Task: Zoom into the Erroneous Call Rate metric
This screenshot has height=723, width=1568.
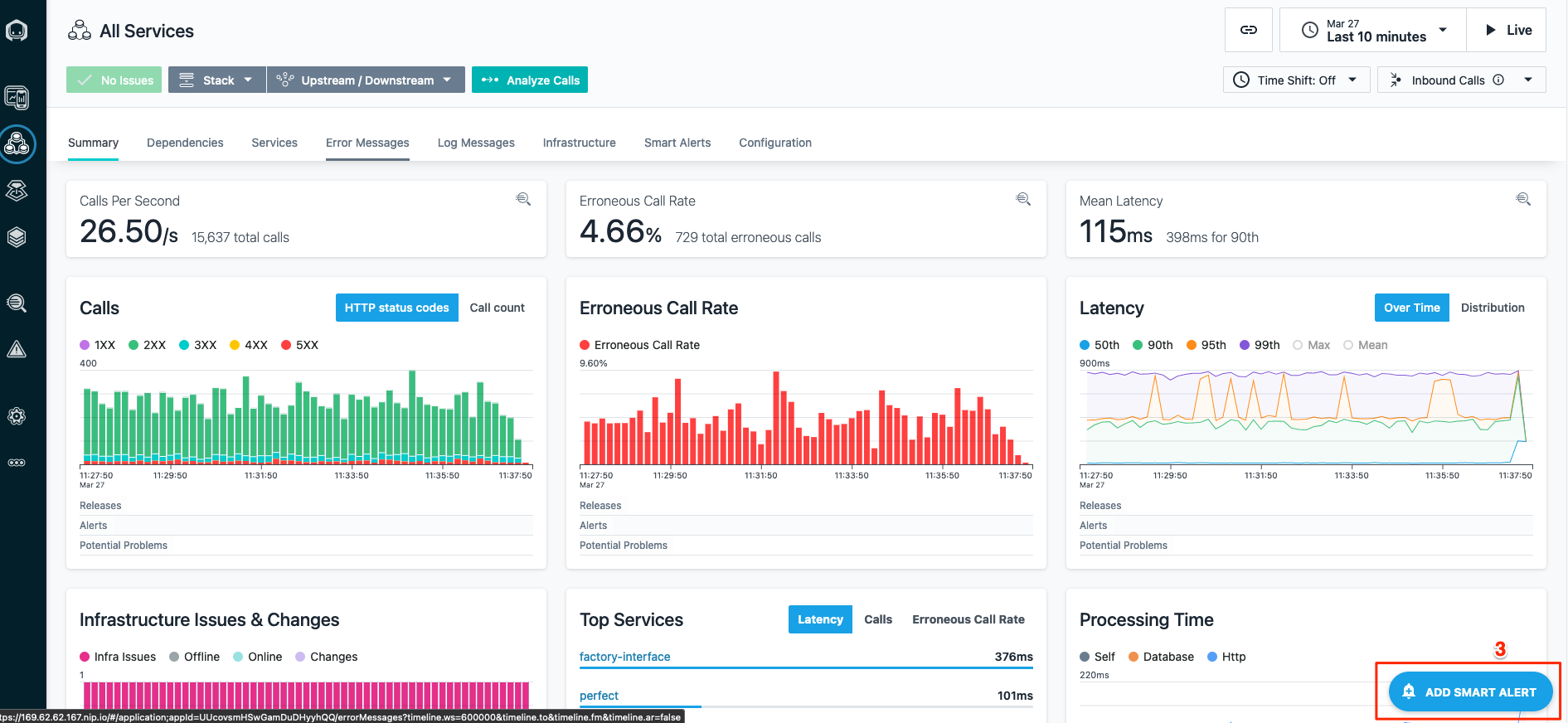Action: pos(1023,199)
